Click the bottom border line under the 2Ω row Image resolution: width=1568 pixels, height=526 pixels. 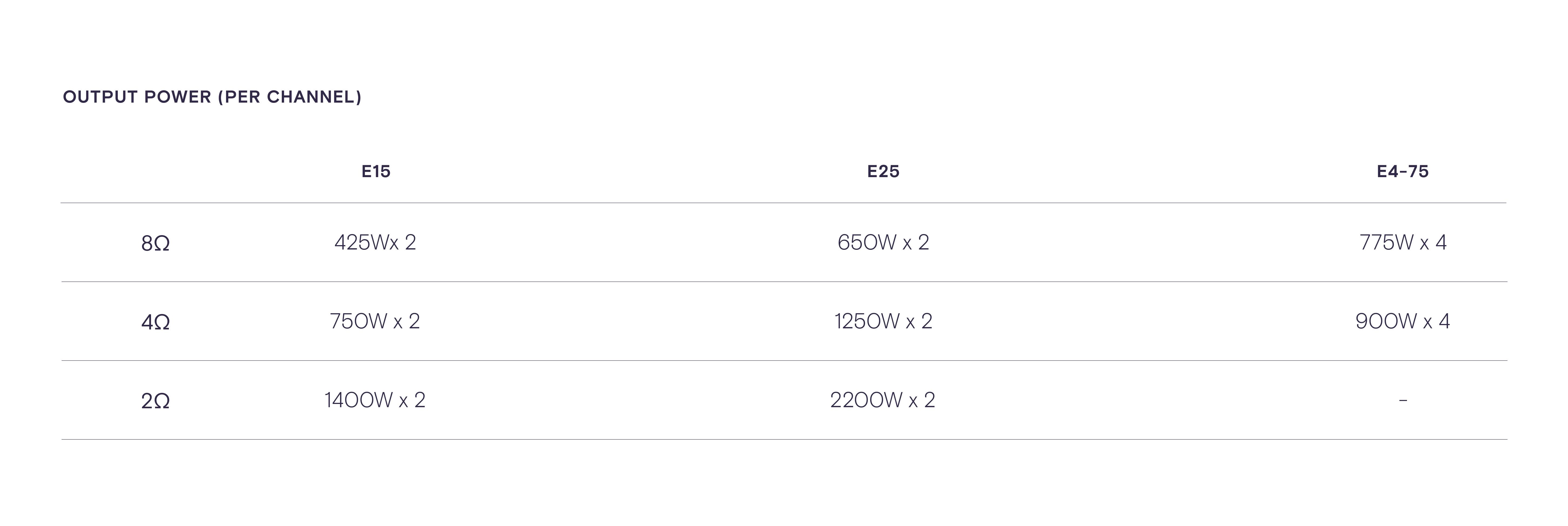pyautogui.click(x=784, y=439)
